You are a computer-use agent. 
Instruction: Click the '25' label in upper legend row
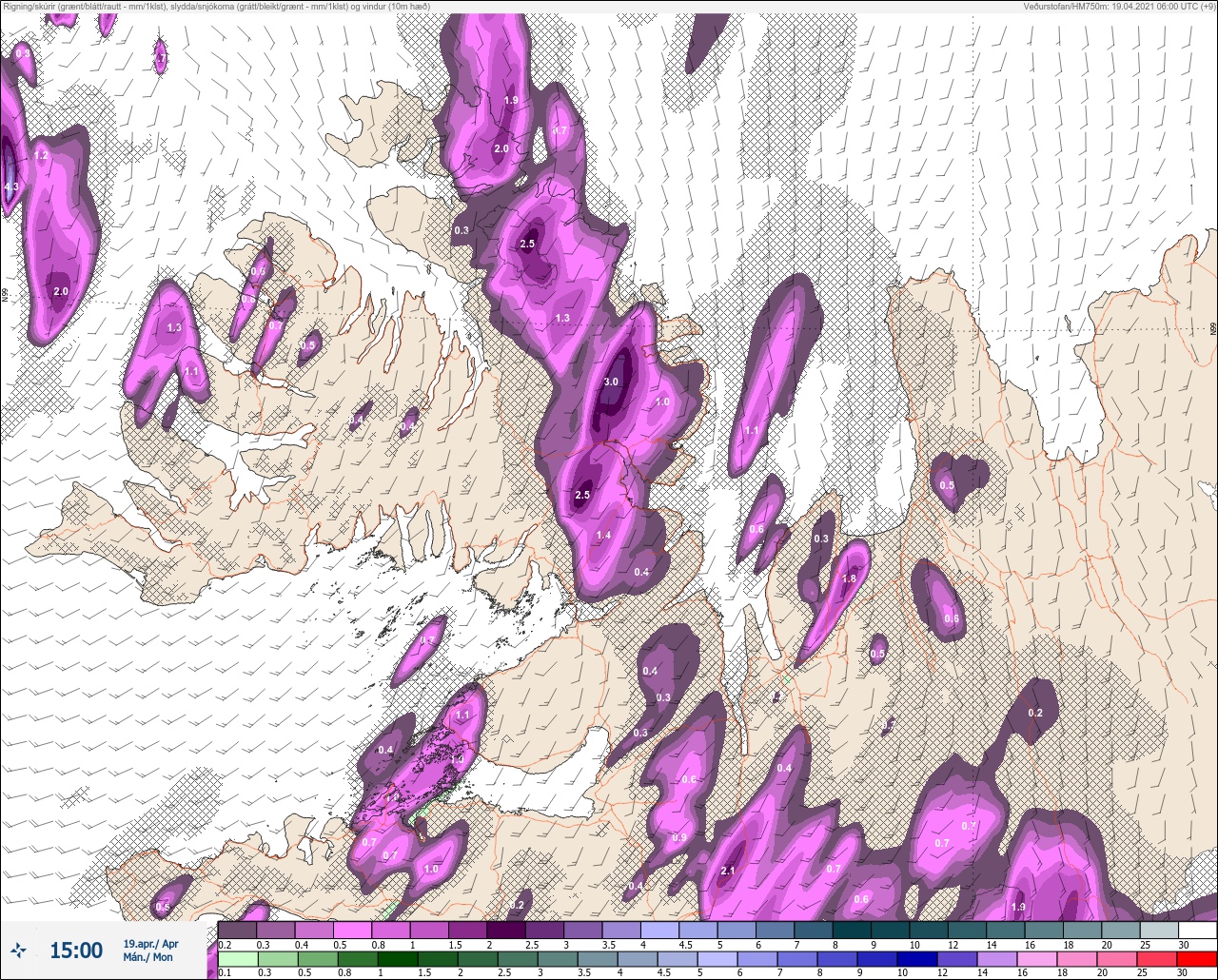[x=1144, y=945]
